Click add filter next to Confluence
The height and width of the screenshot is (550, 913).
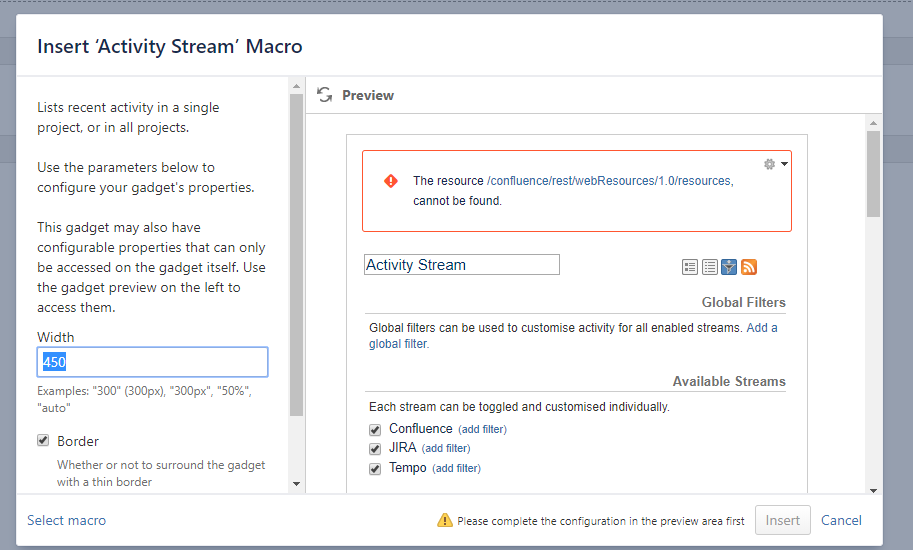[x=483, y=430]
